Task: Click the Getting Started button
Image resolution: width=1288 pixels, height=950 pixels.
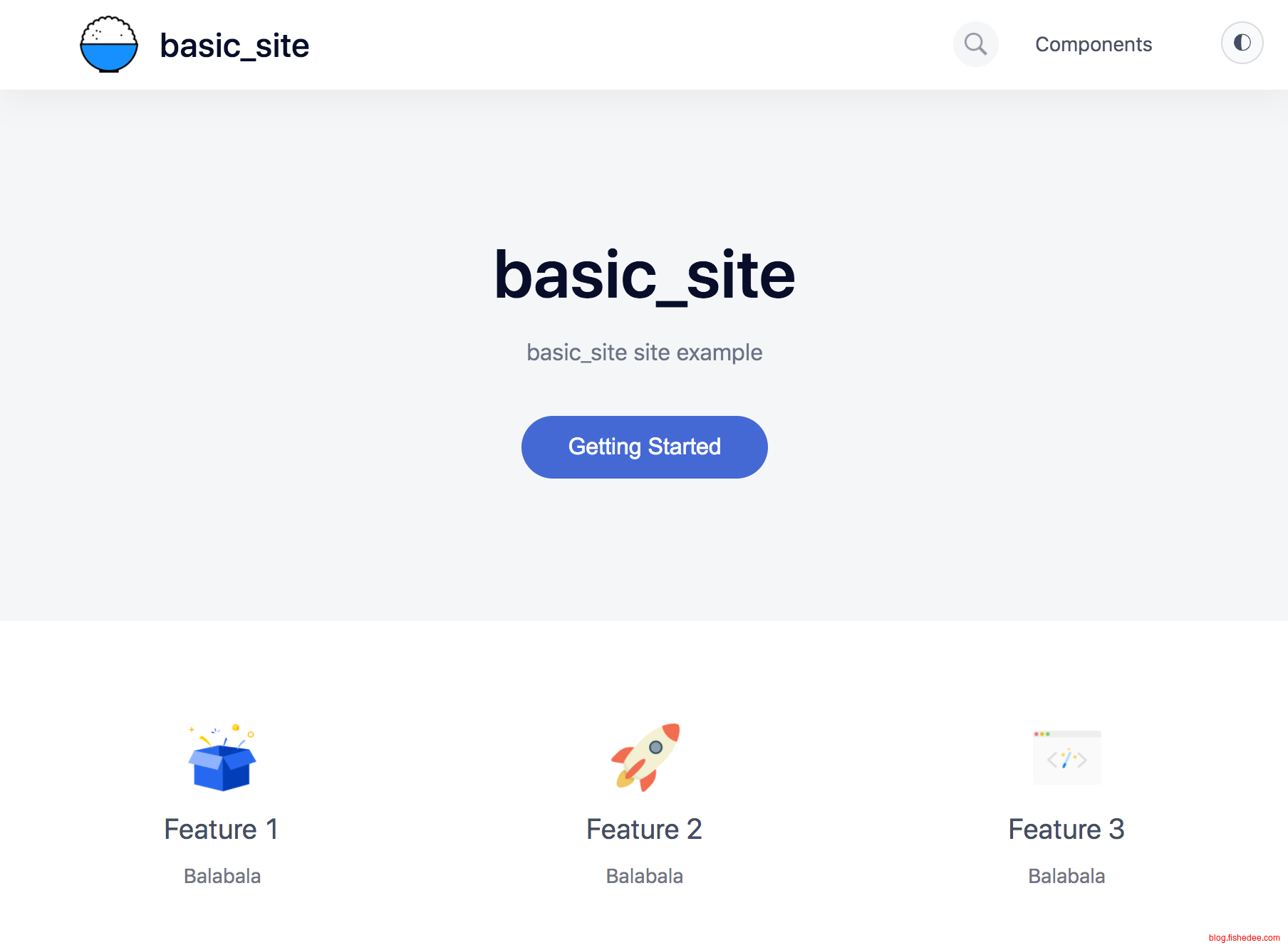Action: (644, 447)
